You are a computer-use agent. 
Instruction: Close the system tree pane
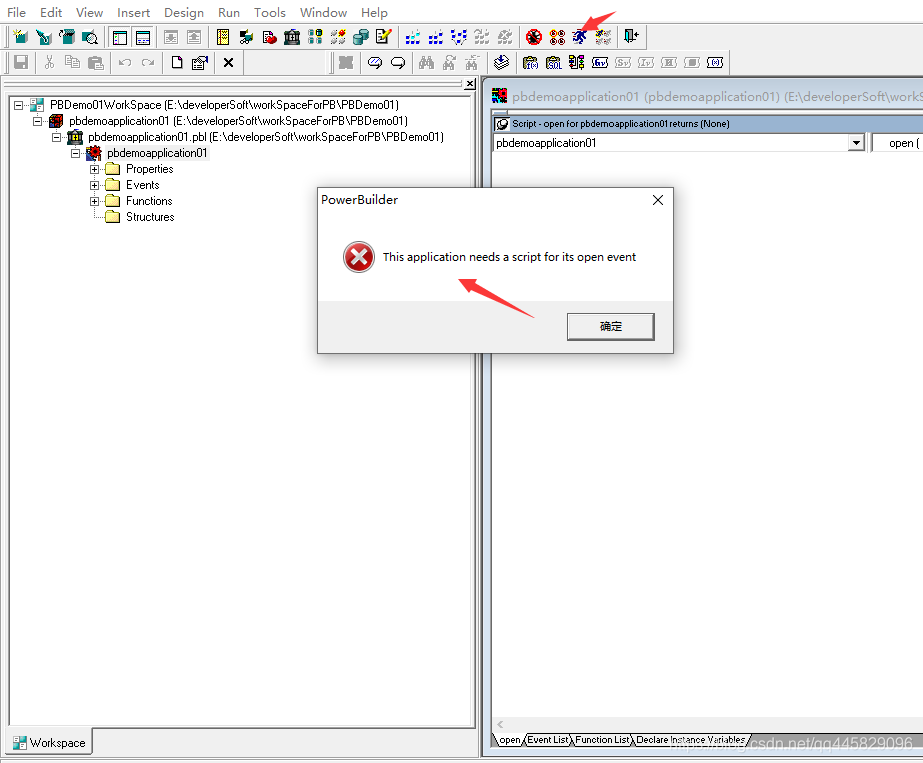[470, 84]
